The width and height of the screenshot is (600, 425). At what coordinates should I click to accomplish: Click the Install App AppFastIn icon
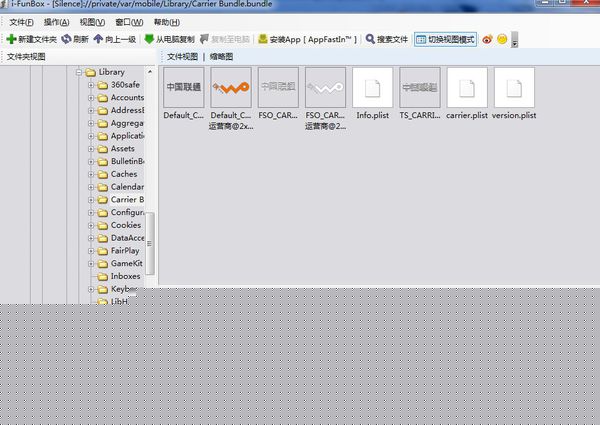(x=262, y=39)
